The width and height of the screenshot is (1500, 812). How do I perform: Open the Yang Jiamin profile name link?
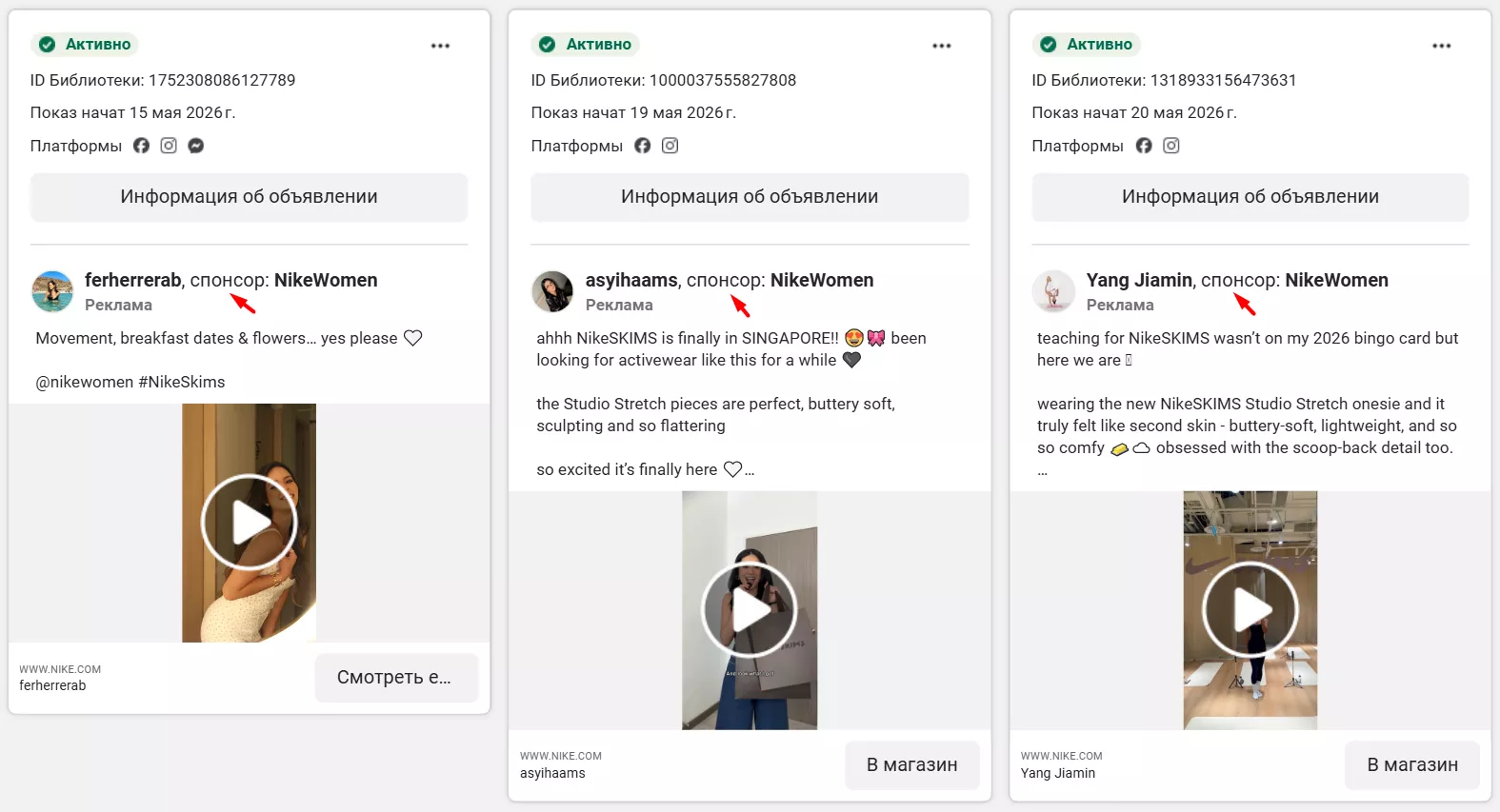tap(1139, 280)
